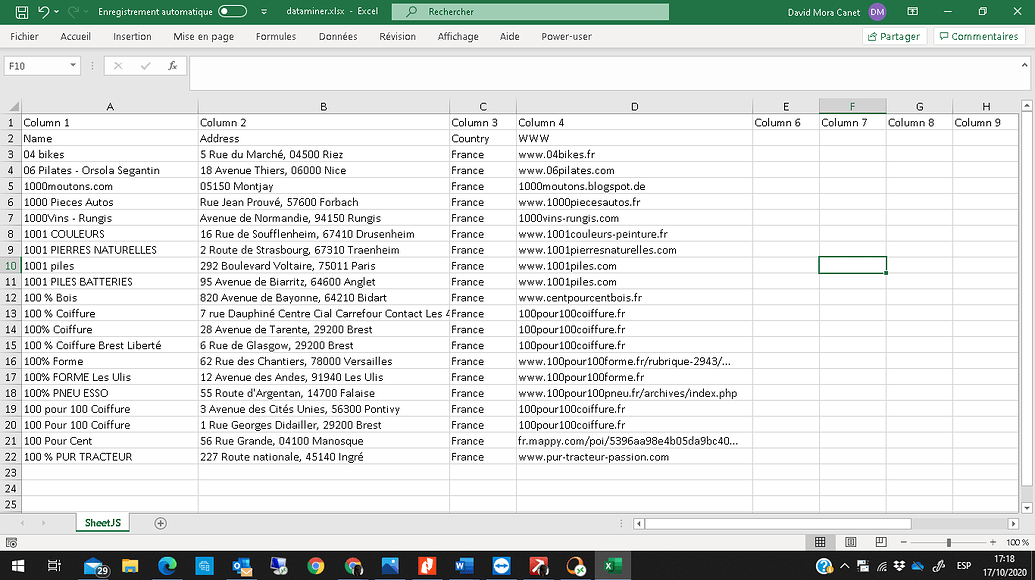Open the Données ribbon tab
This screenshot has width=1035, height=580.
[x=338, y=36]
